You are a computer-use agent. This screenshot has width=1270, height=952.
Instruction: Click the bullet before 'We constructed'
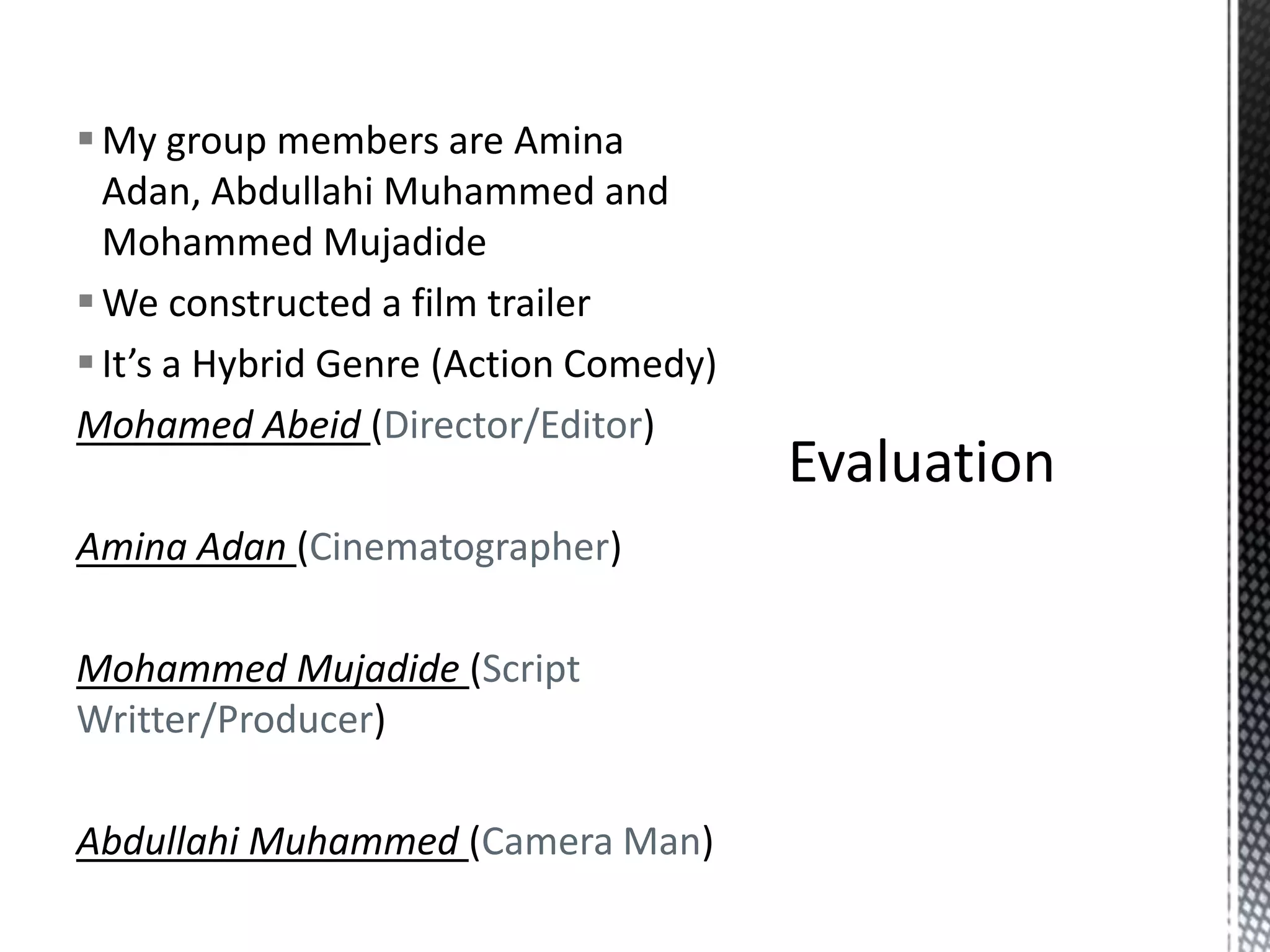coord(86,302)
